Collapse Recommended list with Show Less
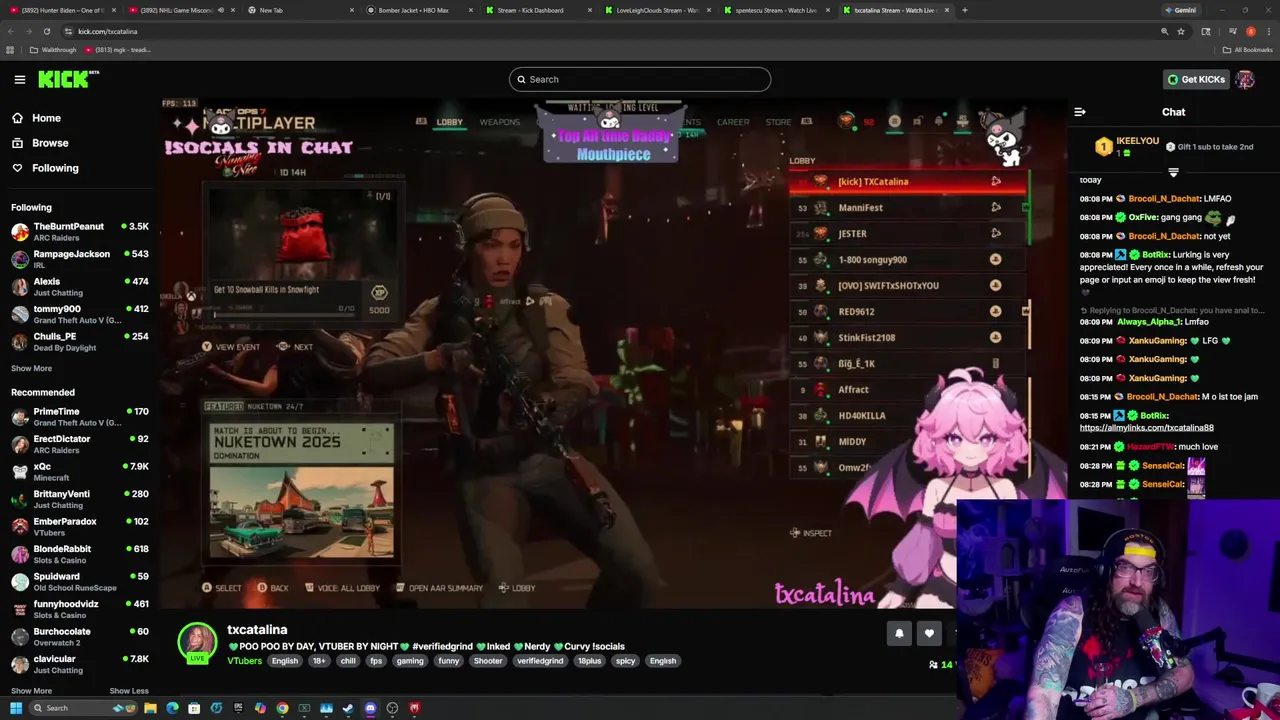Viewport: 1280px width, 720px height. (128, 691)
